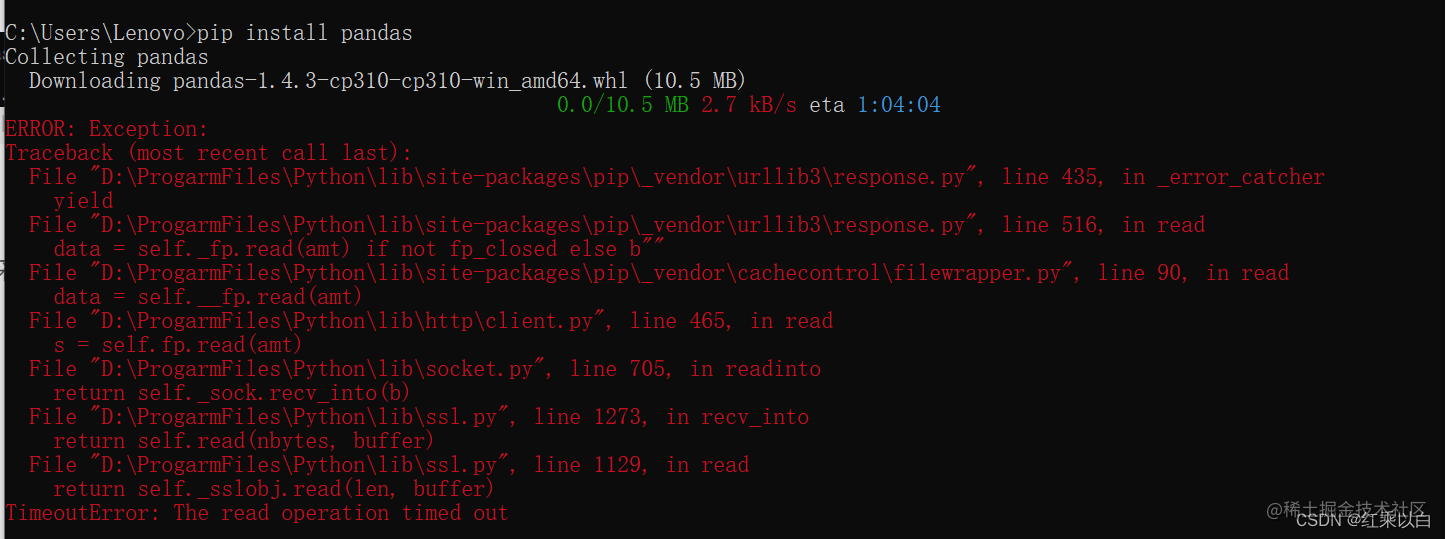Click the 2.7 kB/s download speed
The width and height of the screenshot is (1446, 539).
click(749, 105)
